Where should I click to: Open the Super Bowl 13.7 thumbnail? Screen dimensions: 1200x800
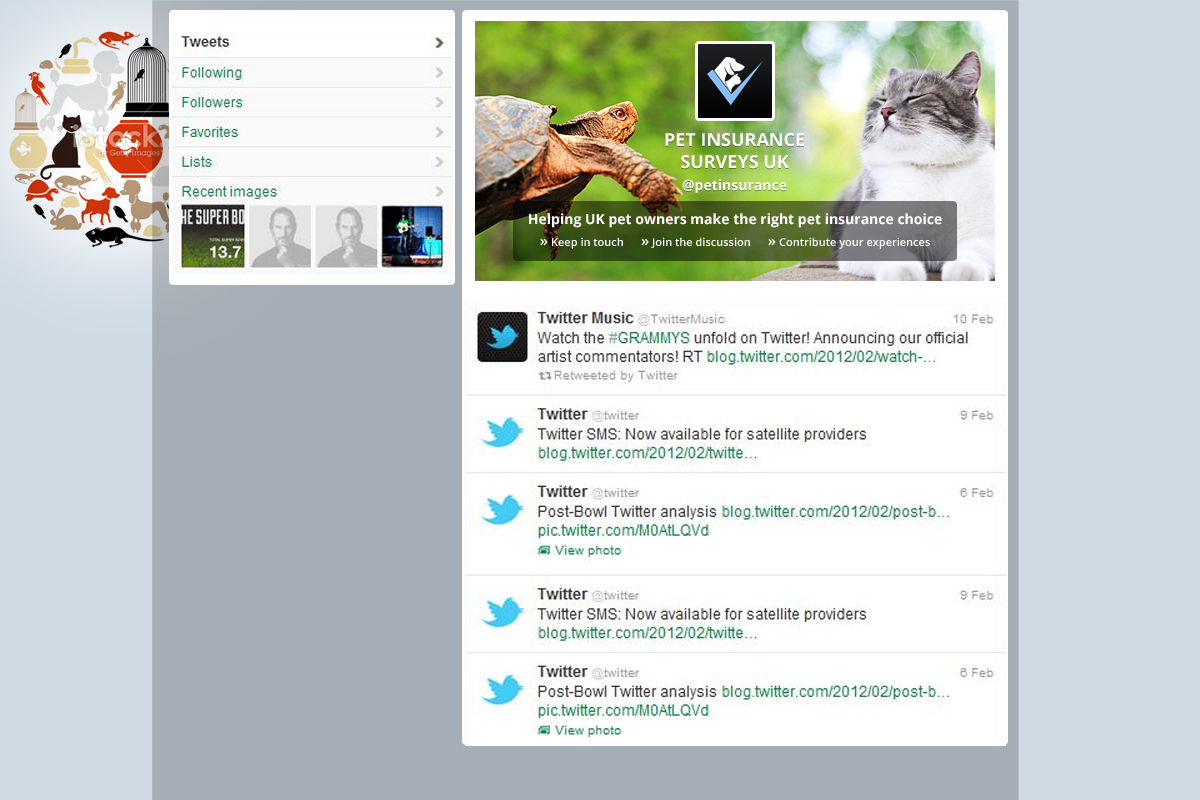pyautogui.click(x=213, y=237)
